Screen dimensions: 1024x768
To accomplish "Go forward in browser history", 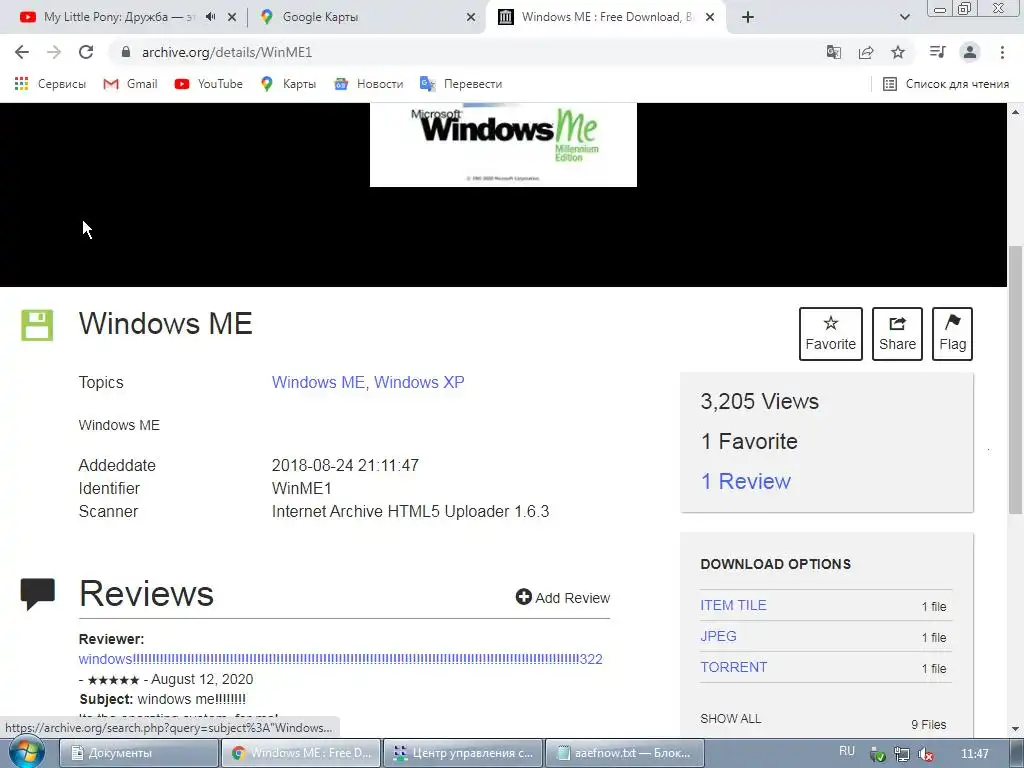I will 54,52.
